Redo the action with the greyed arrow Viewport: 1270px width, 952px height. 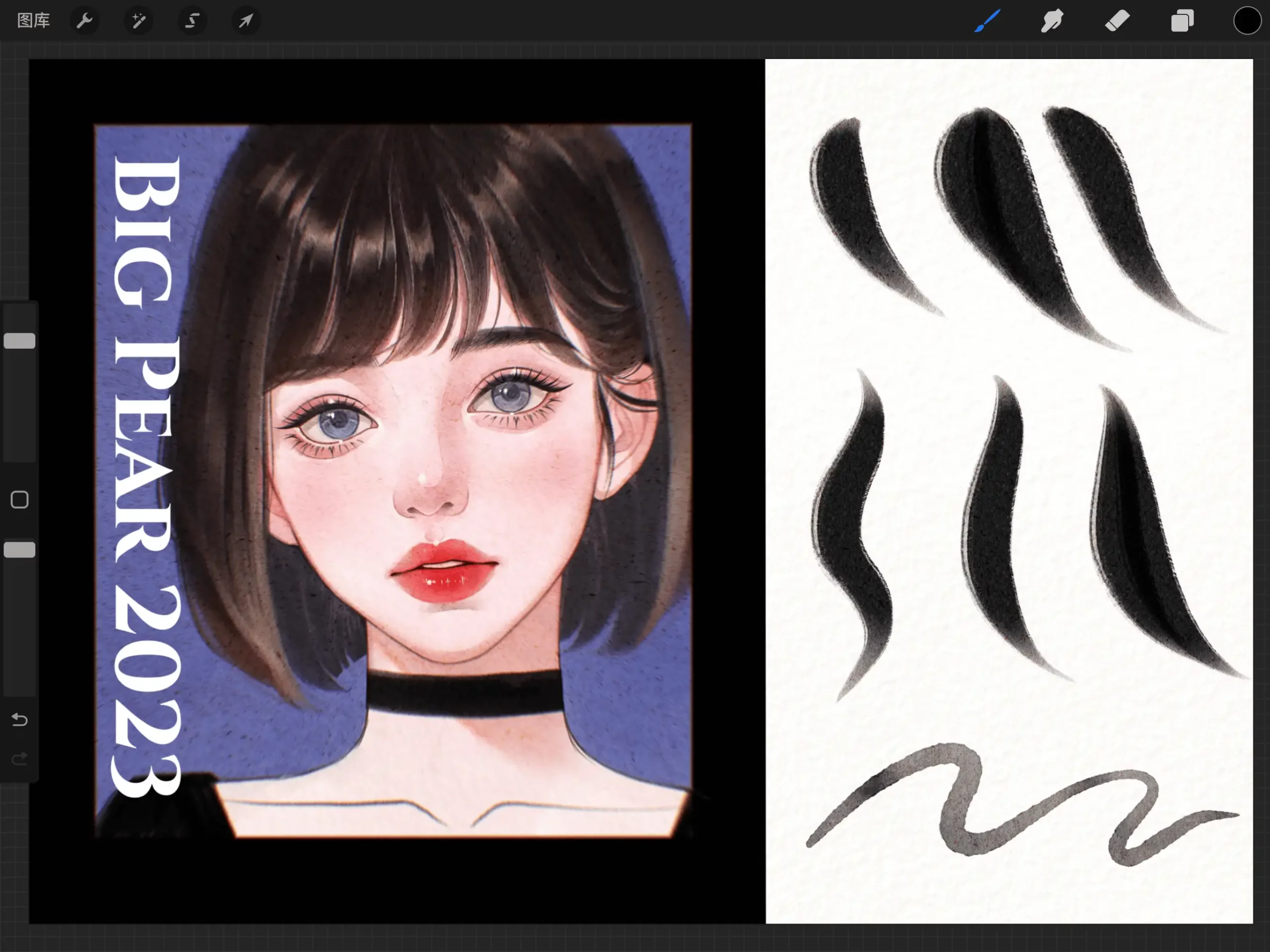pyautogui.click(x=19, y=759)
